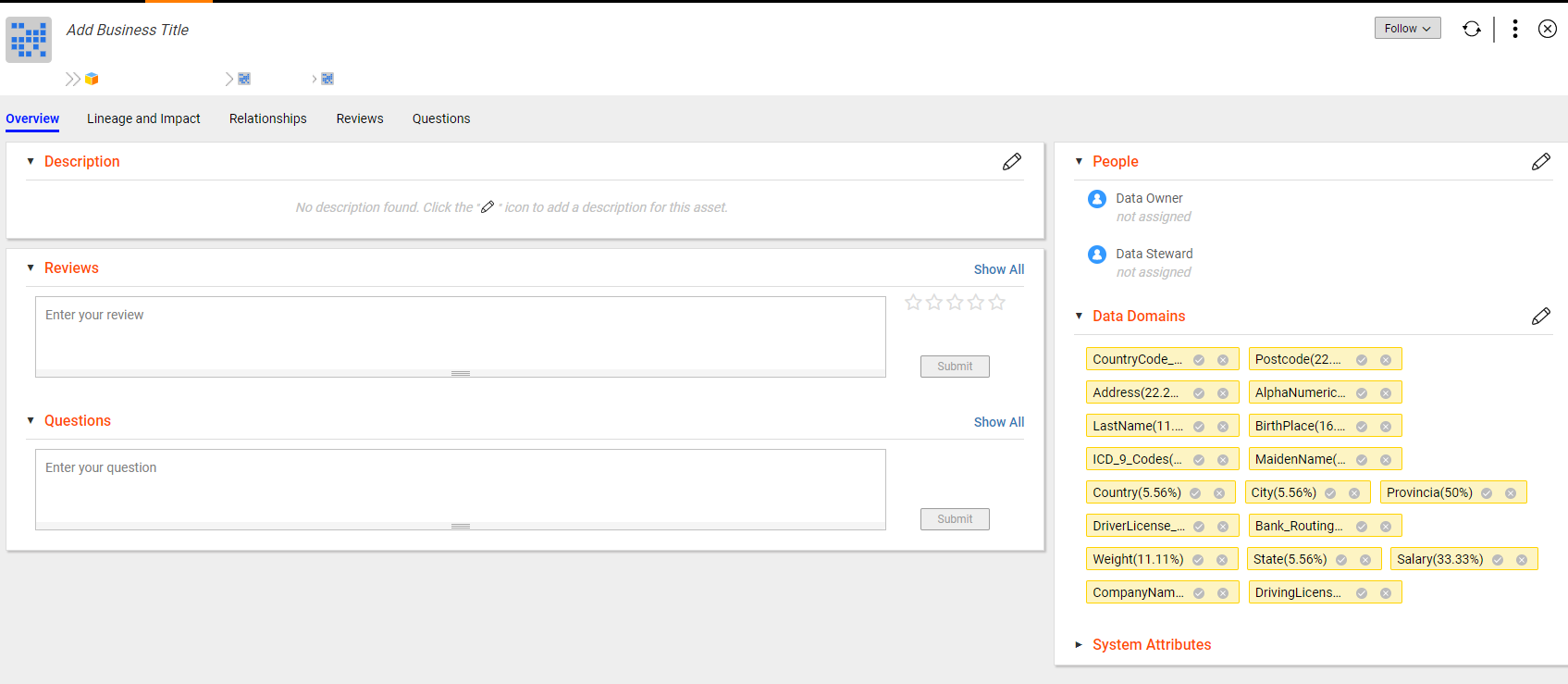Edit People section with pencil icon
Image resolution: width=1568 pixels, height=684 pixels.
pyautogui.click(x=1541, y=162)
